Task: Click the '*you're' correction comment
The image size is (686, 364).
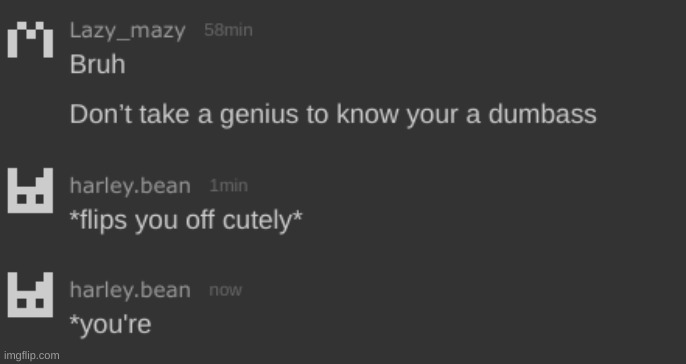Action: click(110, 325)
